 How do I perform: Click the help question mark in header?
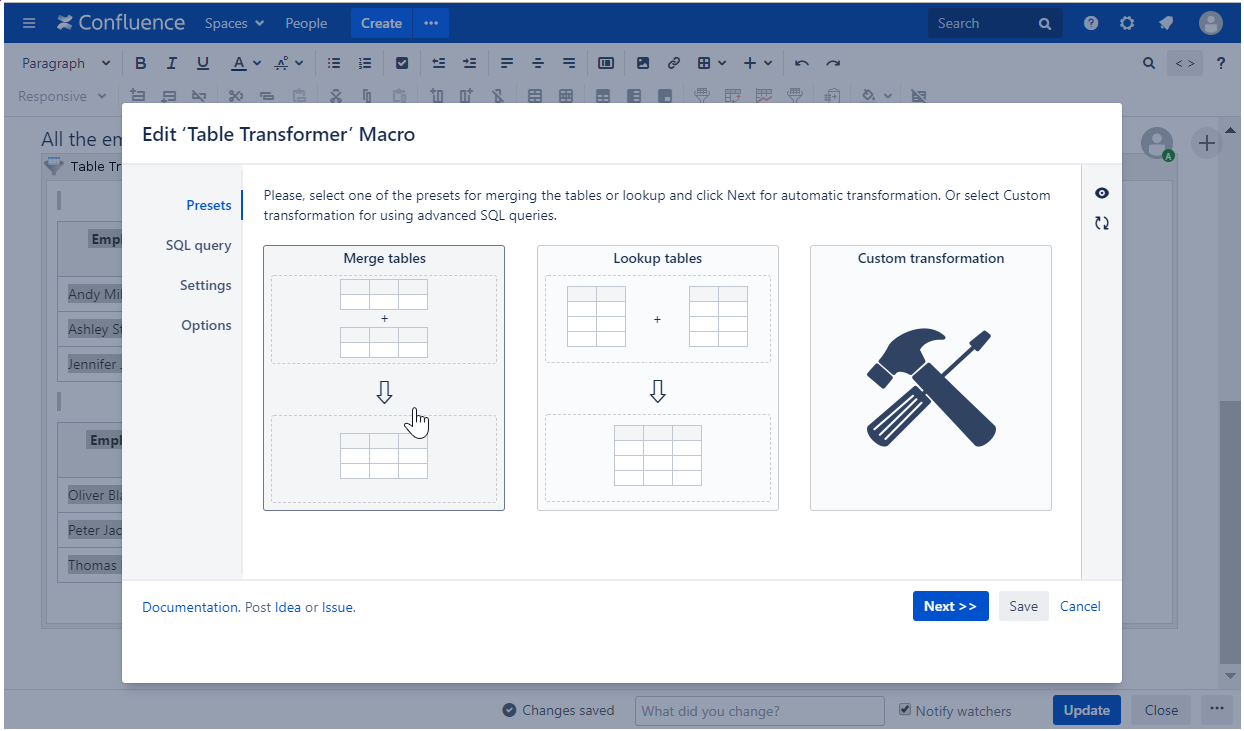(x=1091, y=23)
